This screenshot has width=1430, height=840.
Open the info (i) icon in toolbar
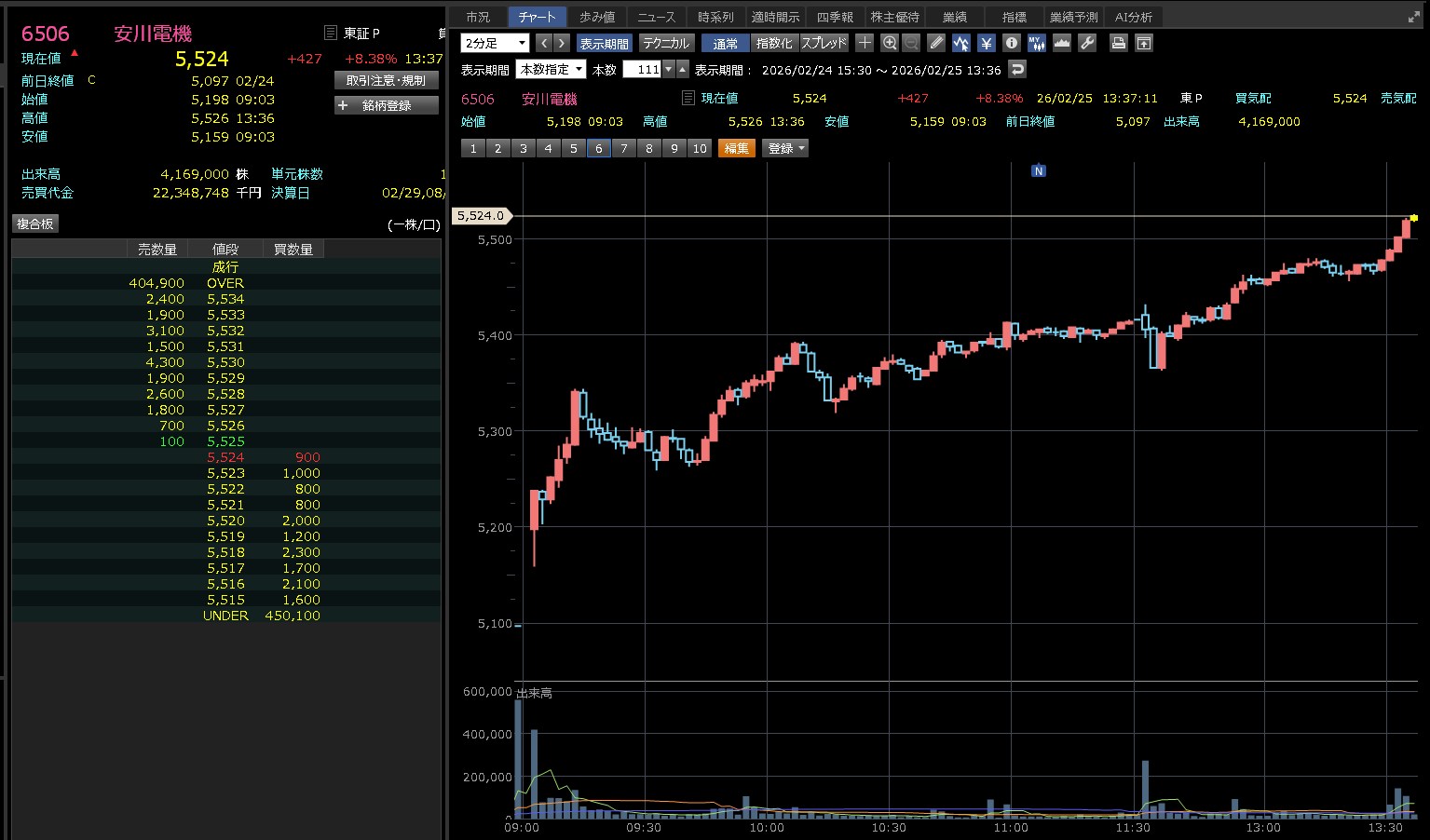click(x=1011, y=43)
